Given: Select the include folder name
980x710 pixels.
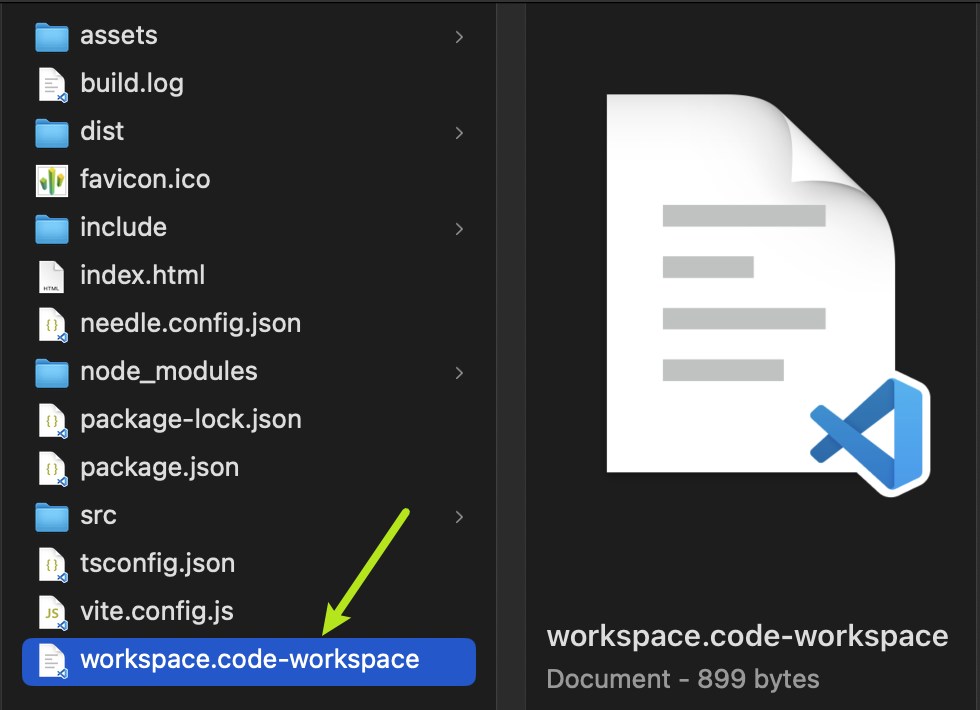Looking at the screenshot, I should point(123,228).
